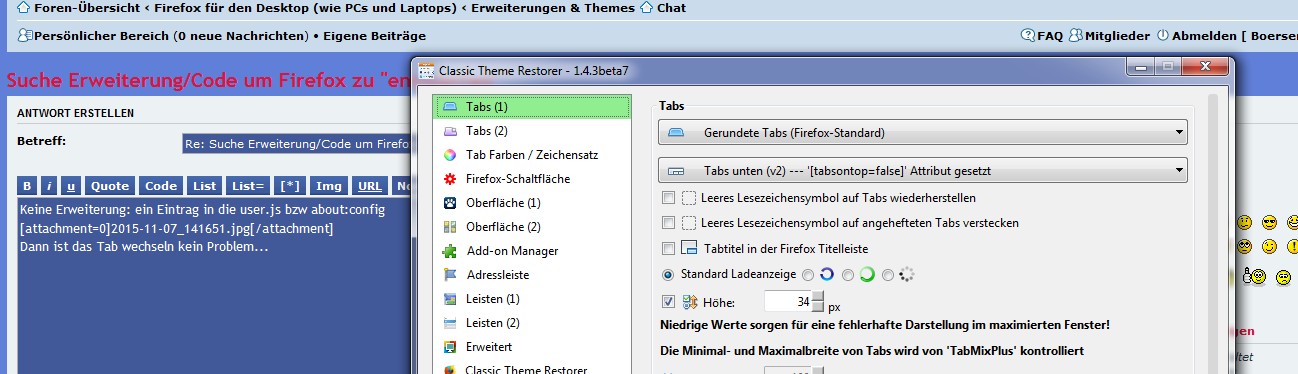The image size is (1298, 374).
Task: Increase Höhe value with up arrow
Action: click(x=818, y=296)
